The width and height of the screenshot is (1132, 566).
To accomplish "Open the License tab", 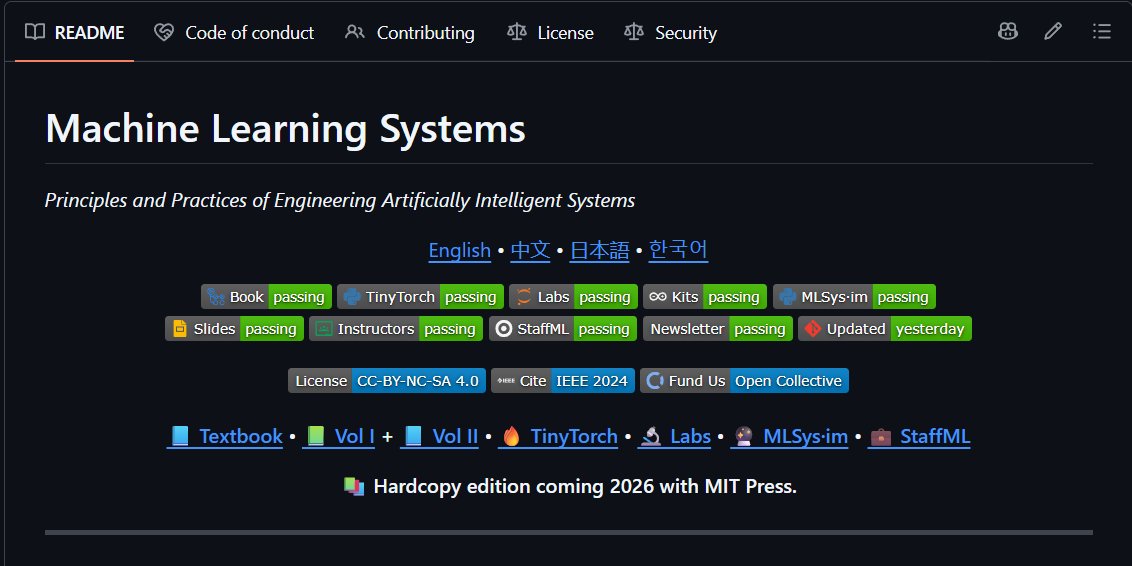I will click(x=550, y=32).
